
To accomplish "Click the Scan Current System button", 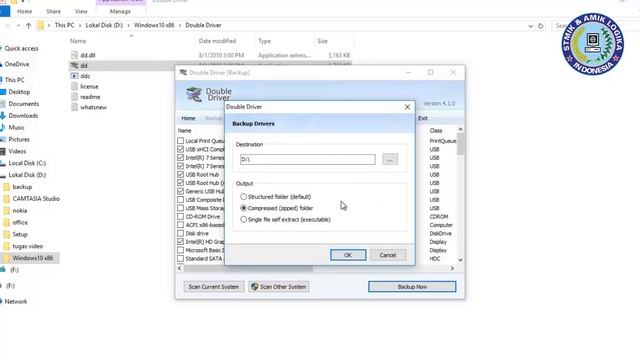I will tap(213, 287).
